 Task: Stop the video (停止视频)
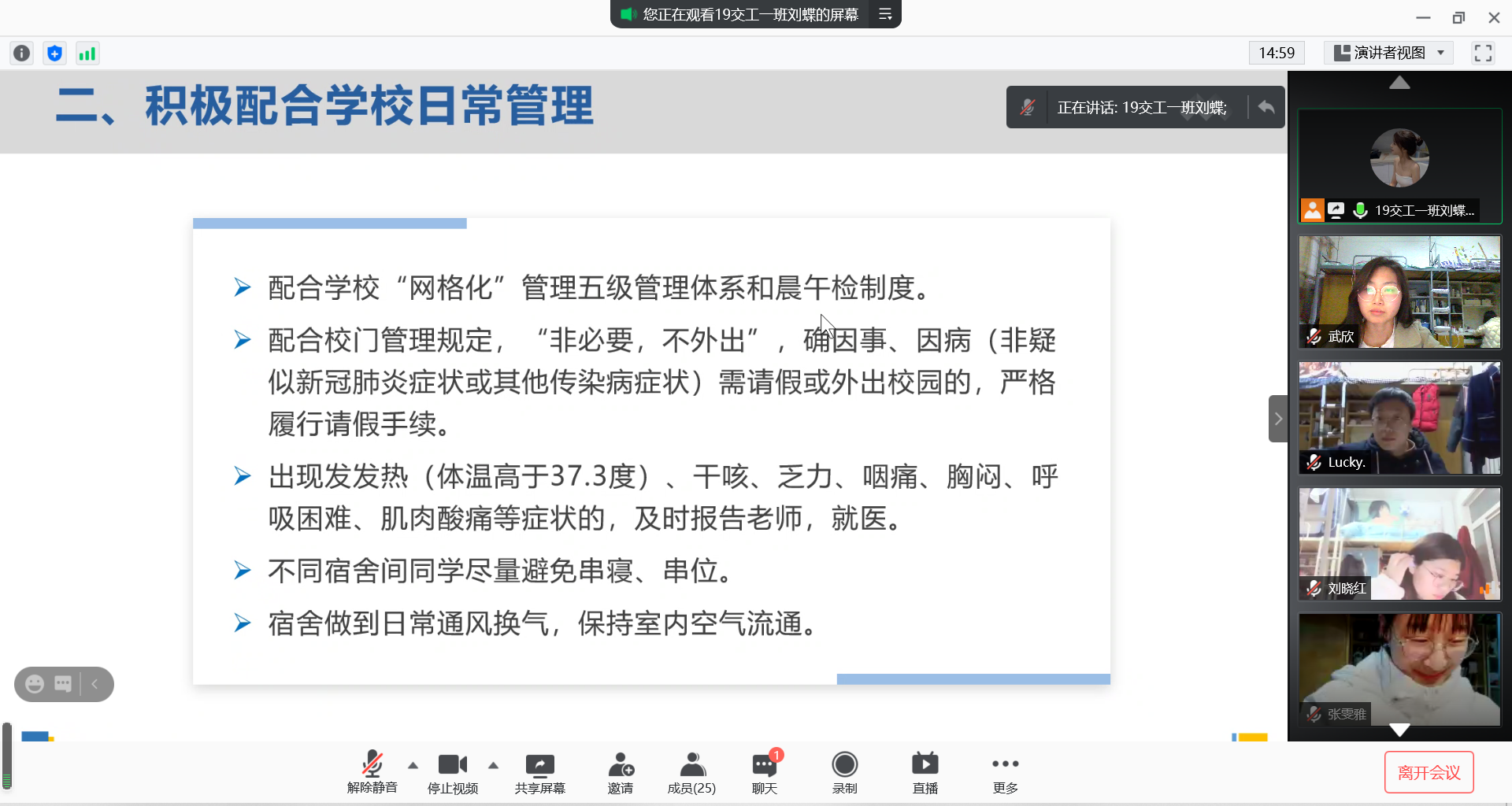coord(452,772)
